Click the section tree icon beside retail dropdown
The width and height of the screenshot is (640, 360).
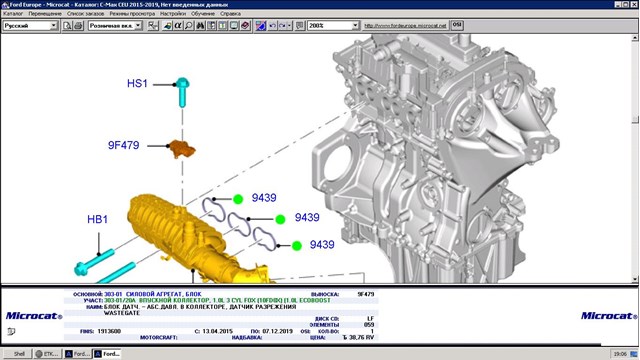click(153, 25)
